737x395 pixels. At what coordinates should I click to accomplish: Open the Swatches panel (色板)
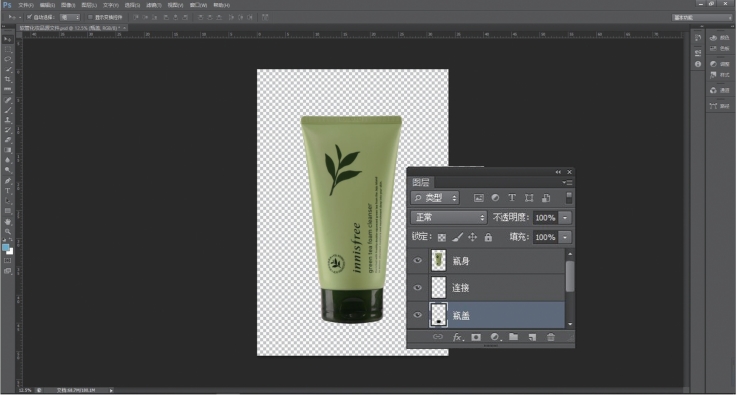point(720,48)
